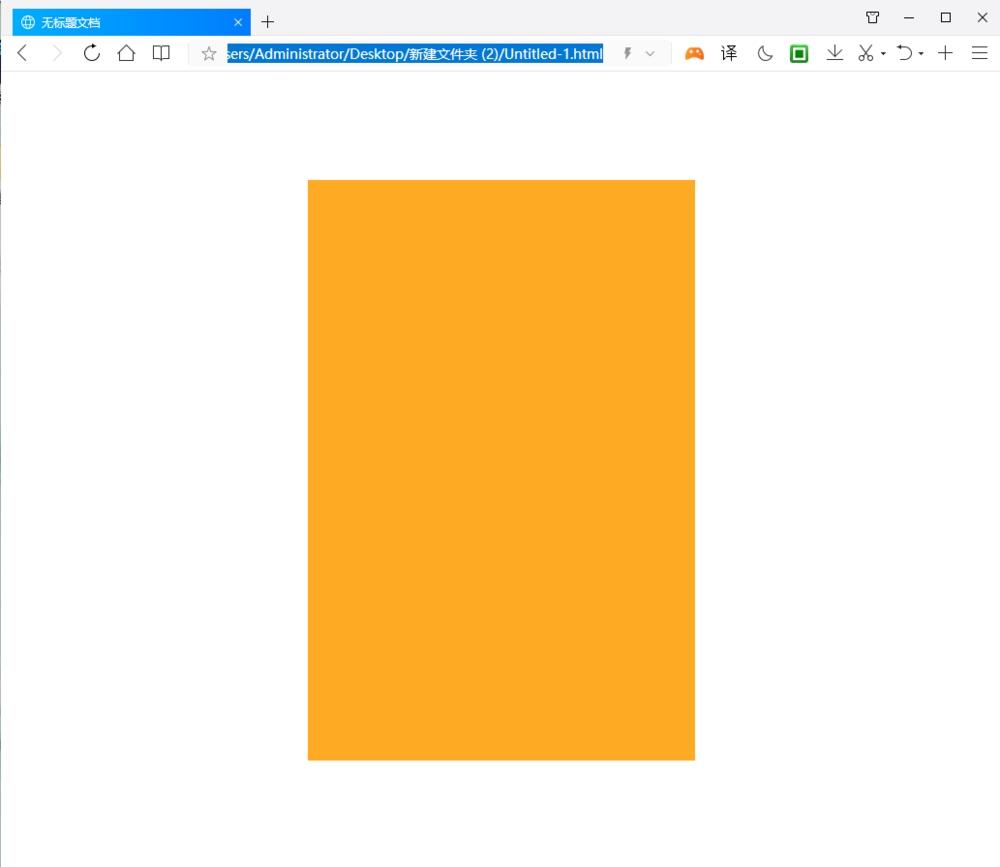The width and height of the screenshot is (1000, 867).
Task: Open reading mode book icon
Action: point(161,53)
